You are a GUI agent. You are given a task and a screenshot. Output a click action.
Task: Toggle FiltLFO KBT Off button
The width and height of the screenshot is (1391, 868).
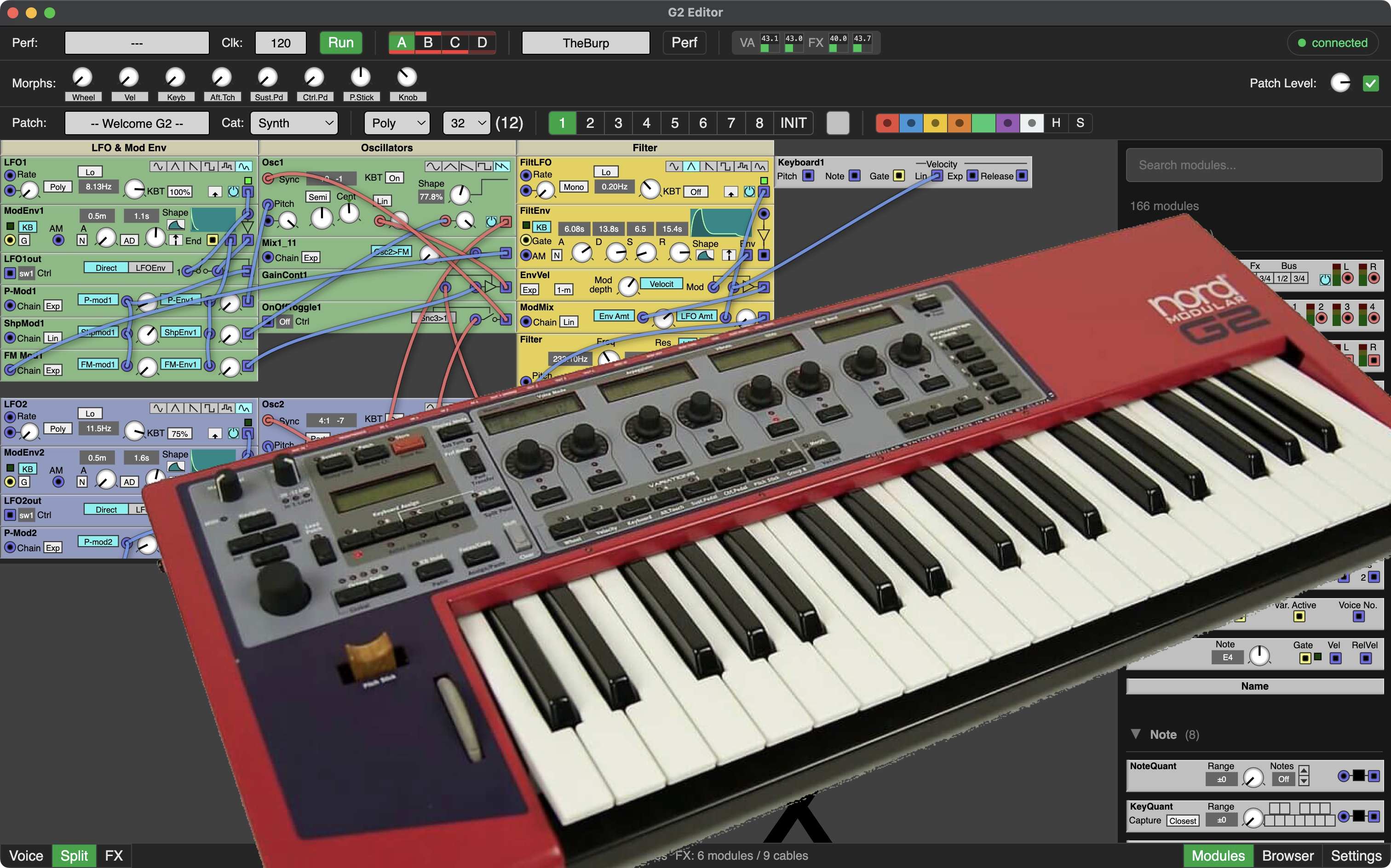click(x=695, y=192)
